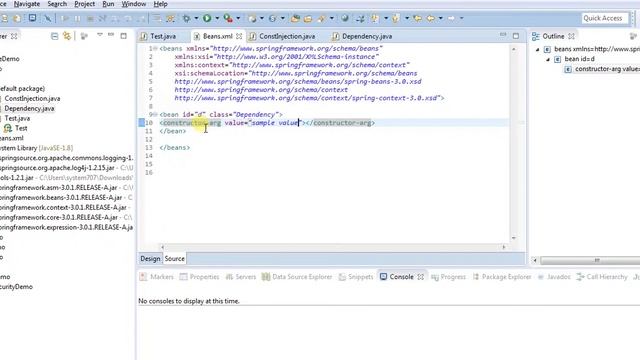Click the Open Type icon
The width and height of the screenshot is (640, 360).
point(295,18)
